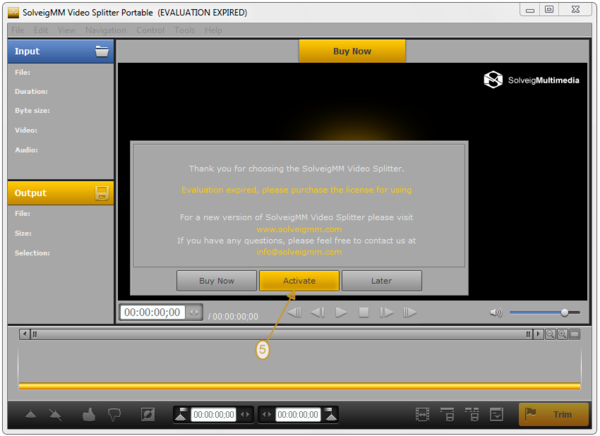Viewport: 600px width, 436px height.
Task: Click the save fragment icon next to filmstrip
Action: [447, 415]
